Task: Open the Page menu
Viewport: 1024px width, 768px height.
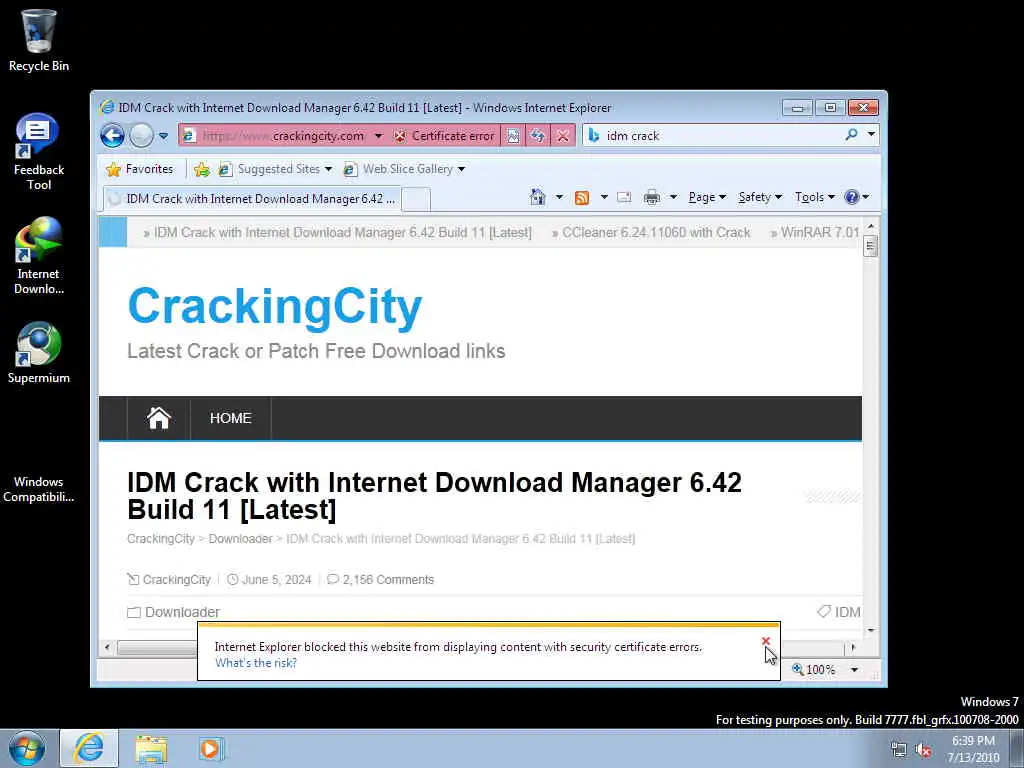Action: click(707, 197)
